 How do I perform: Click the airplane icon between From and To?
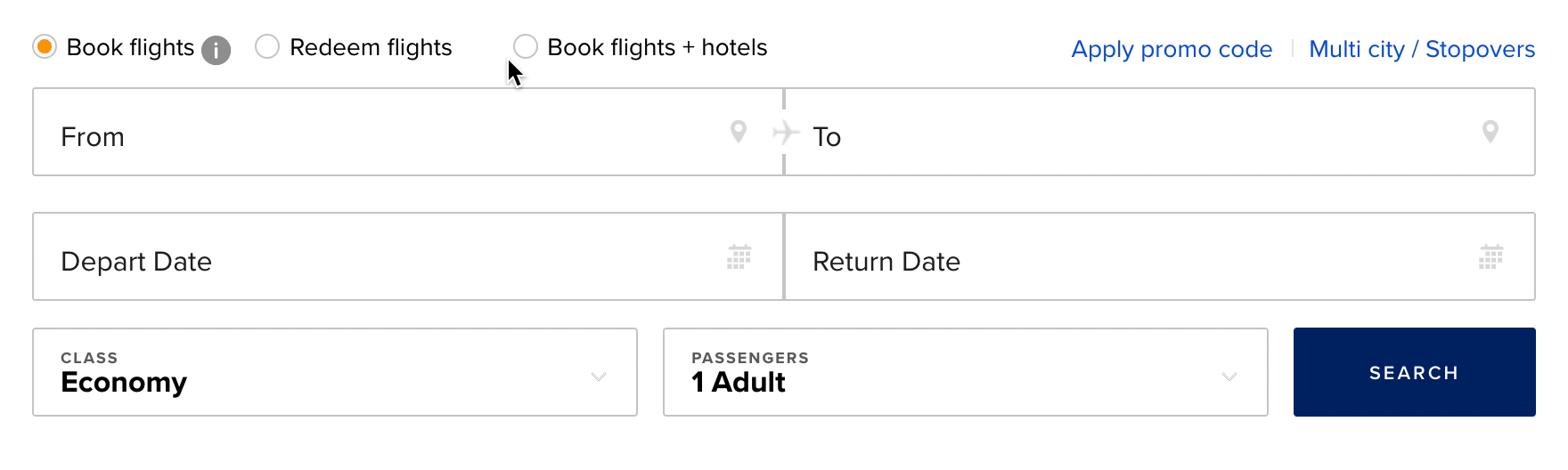[785, 133]
